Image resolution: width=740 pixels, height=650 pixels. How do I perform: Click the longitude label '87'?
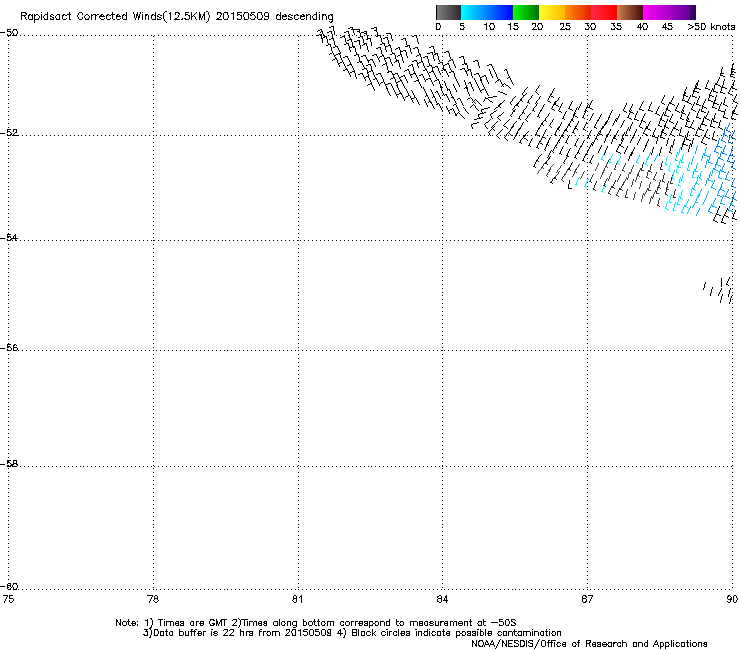click(x=587, y=599)
